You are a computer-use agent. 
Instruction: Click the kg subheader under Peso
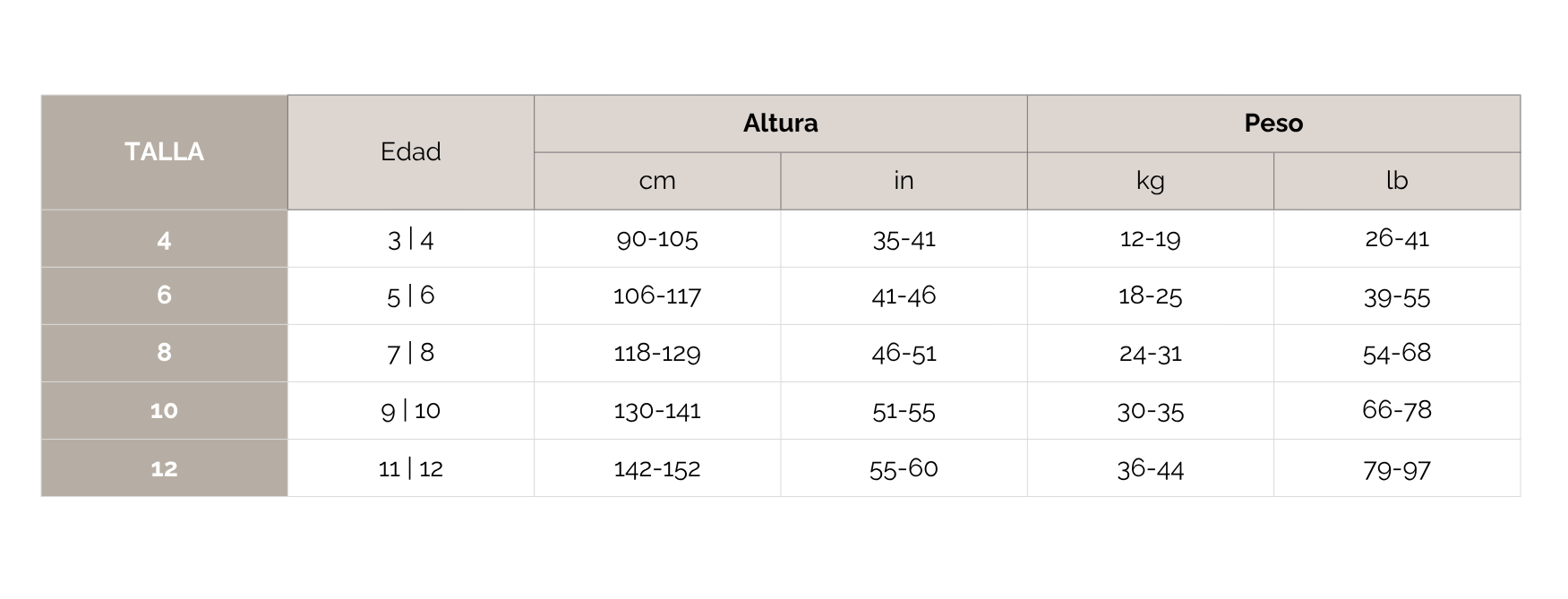pyautogui.click(x=1150, y=181)
